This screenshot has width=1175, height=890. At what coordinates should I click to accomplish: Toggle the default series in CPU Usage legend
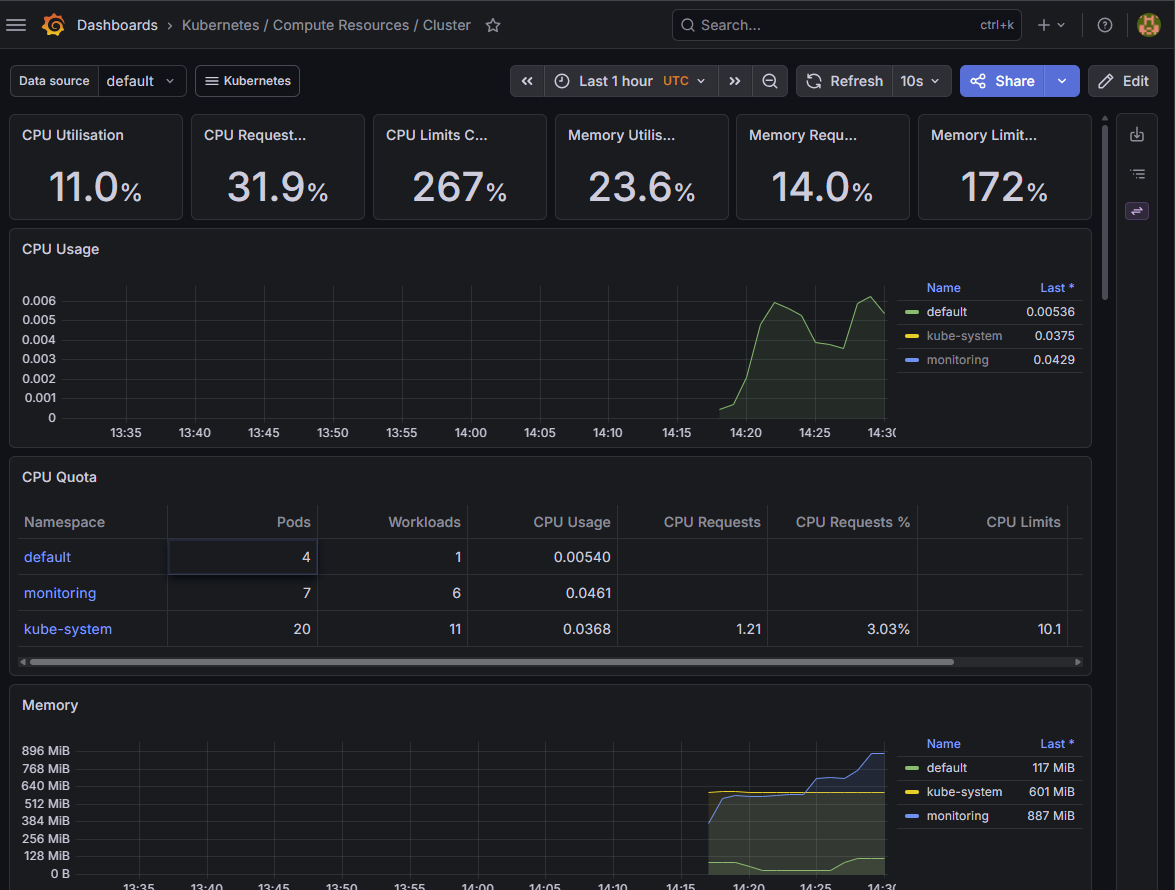pyautogui.click(x=946, y=312)
